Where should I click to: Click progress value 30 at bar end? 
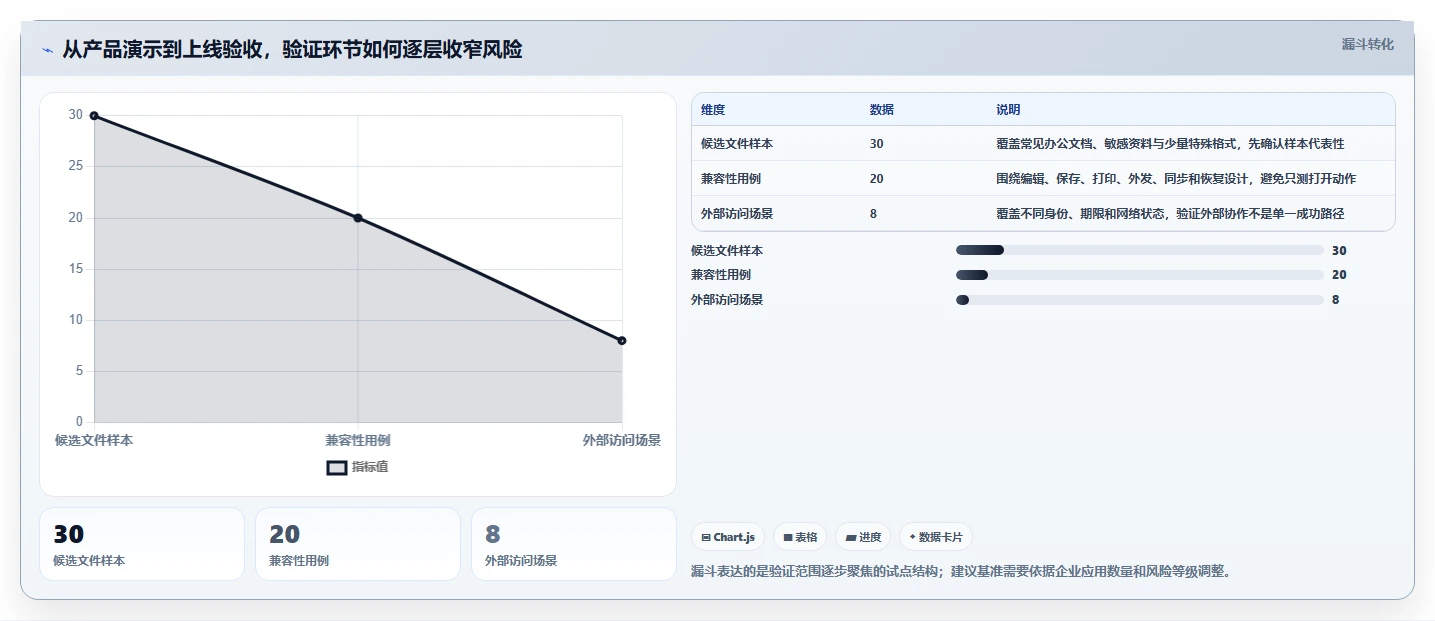1339,250
